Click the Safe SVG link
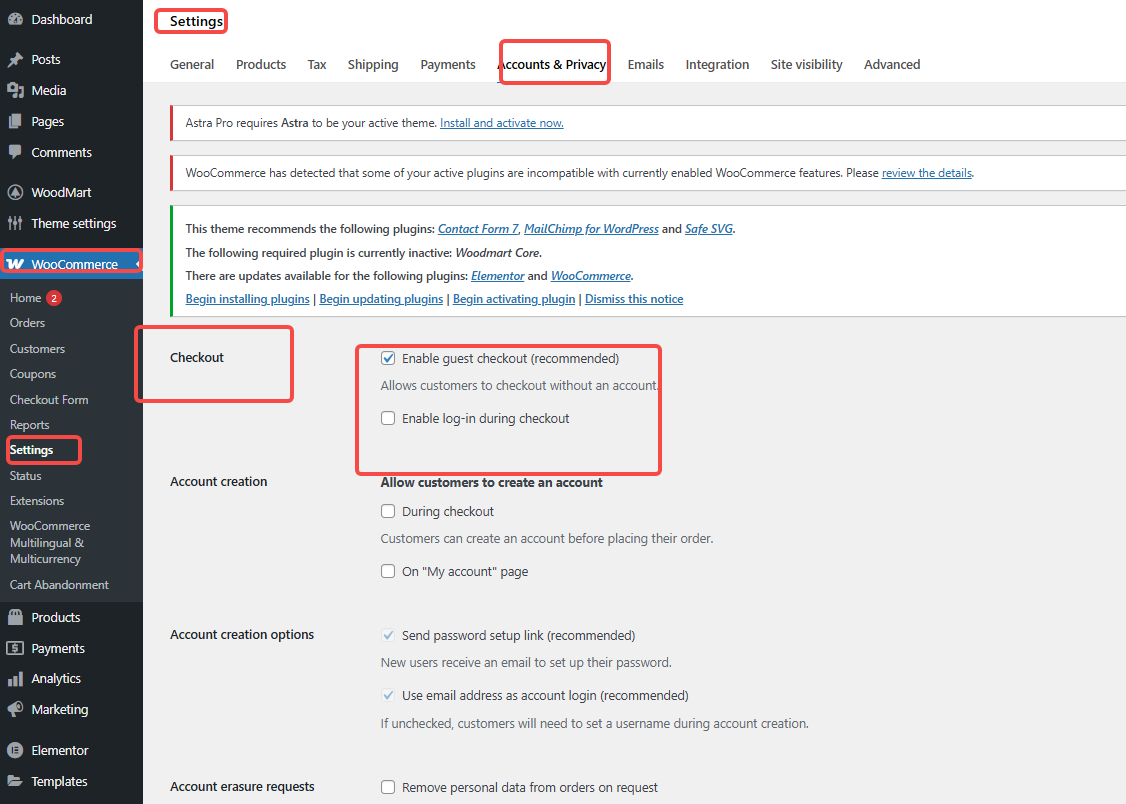Viewport: 1126px width, 804px height. point(709,229)
